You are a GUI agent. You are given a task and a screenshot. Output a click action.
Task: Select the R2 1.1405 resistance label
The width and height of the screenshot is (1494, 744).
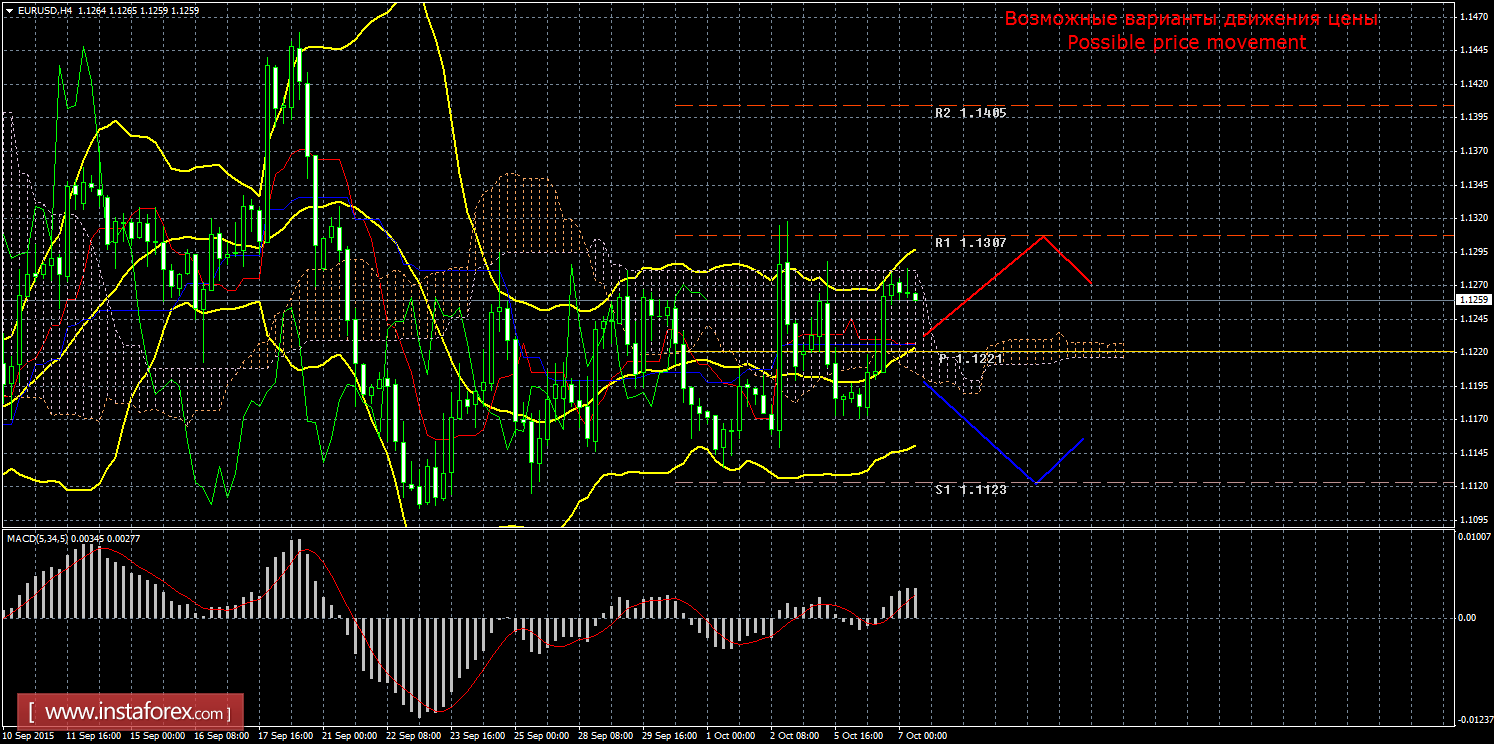[x=970, y=113]
